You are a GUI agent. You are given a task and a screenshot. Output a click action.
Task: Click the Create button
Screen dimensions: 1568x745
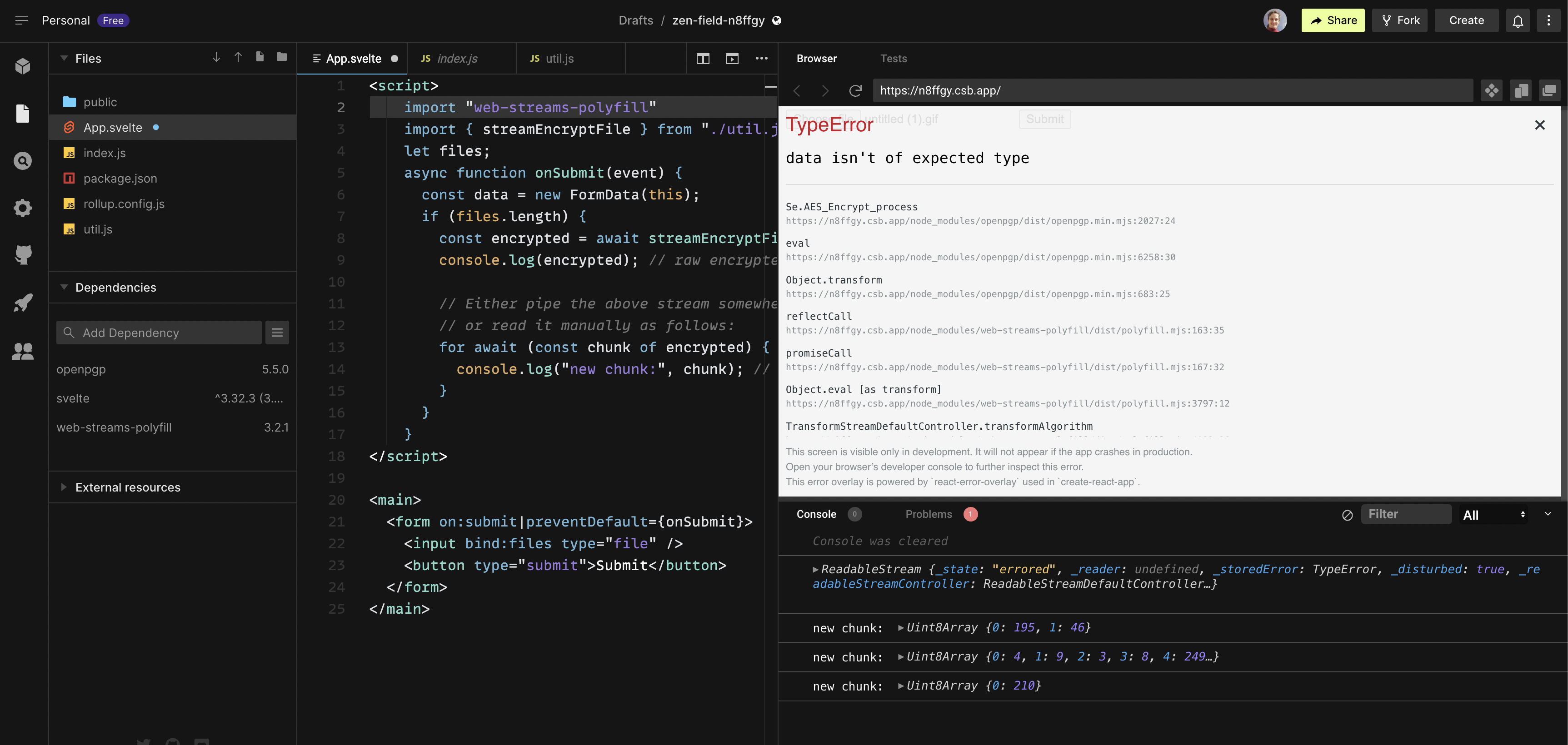(1466, 21)
